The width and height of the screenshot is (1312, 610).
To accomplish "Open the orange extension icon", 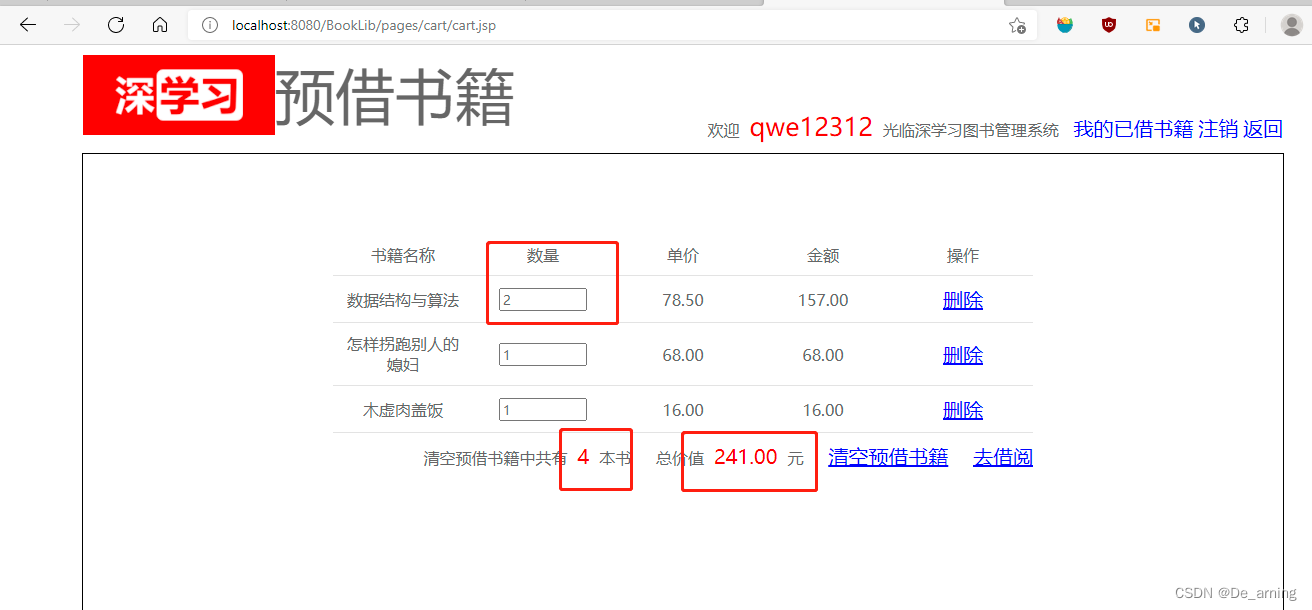I will tap(1153, 25).
